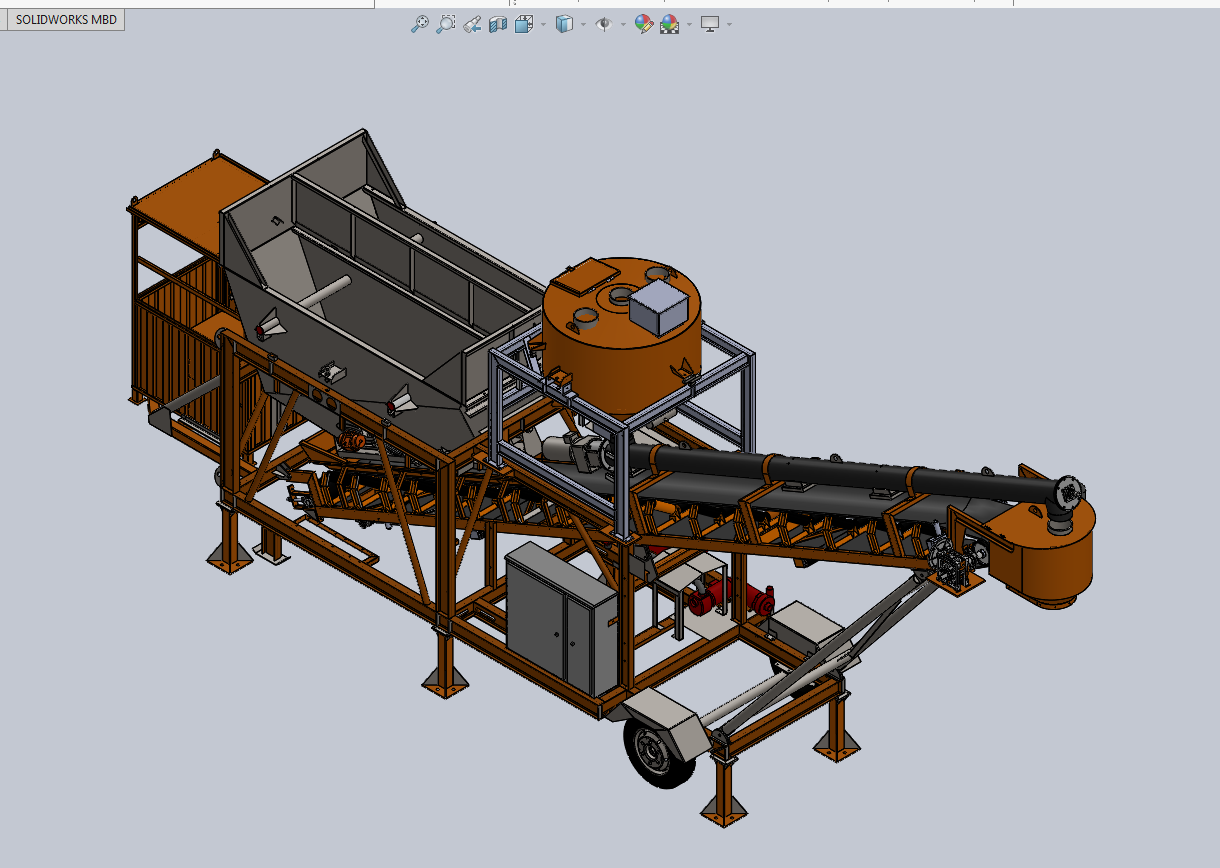Open the Hide/Show Items dropdown arrow
Viewport: 1220px width, 868px height.
coord(623,24)
